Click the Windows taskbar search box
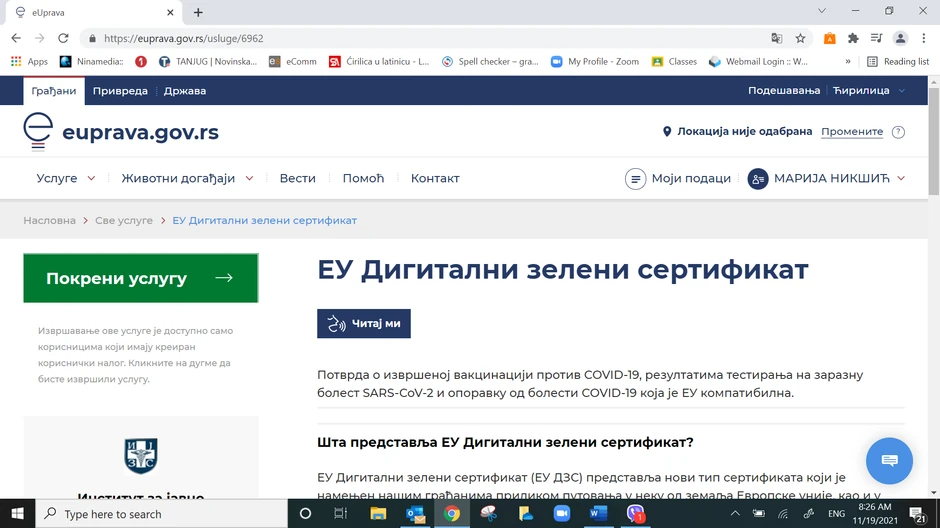The height and width of the screenshot is (528, 940). (162, 514)
